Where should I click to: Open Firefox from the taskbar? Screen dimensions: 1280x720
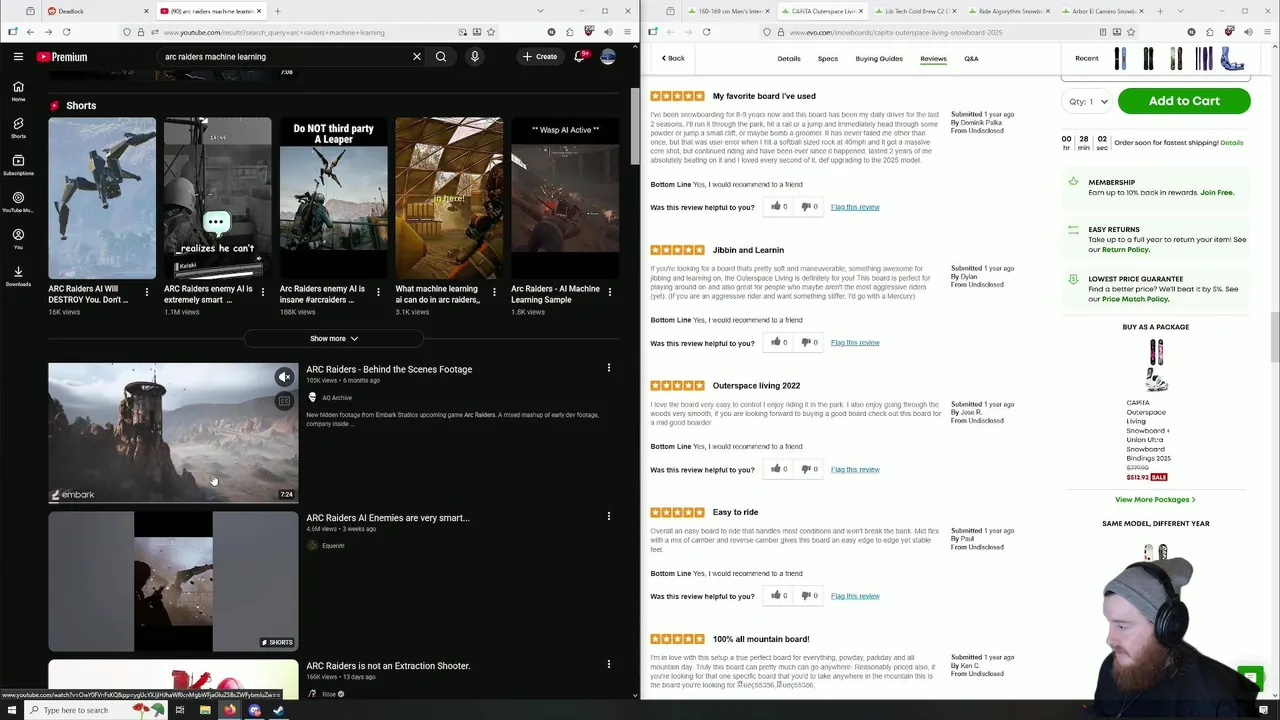pyautogui.click(x=230, y=710)
